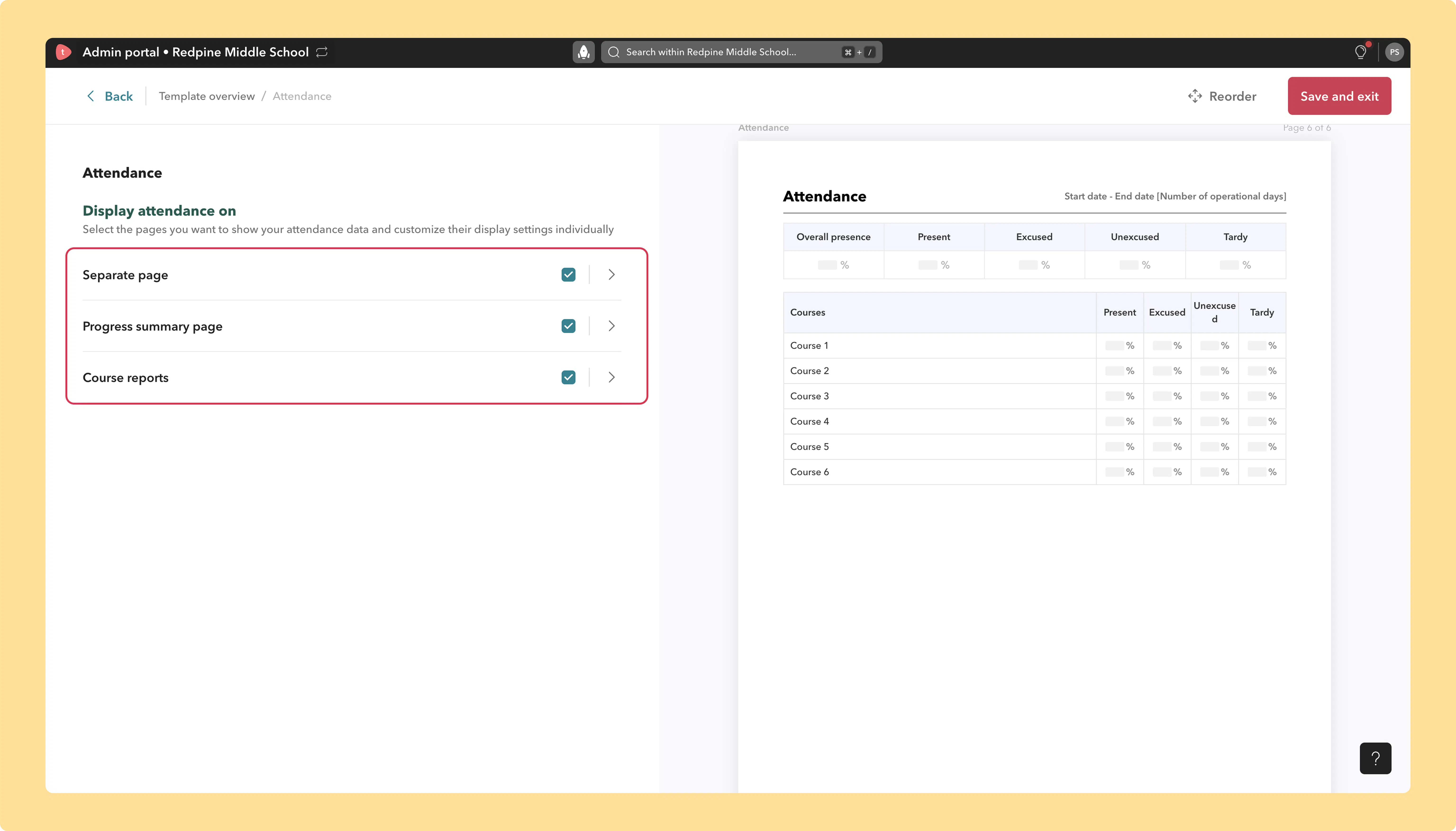Click the Course 6 row
The height and width of the screenshot is (831, 1456).
click(x=1035, y=472)
